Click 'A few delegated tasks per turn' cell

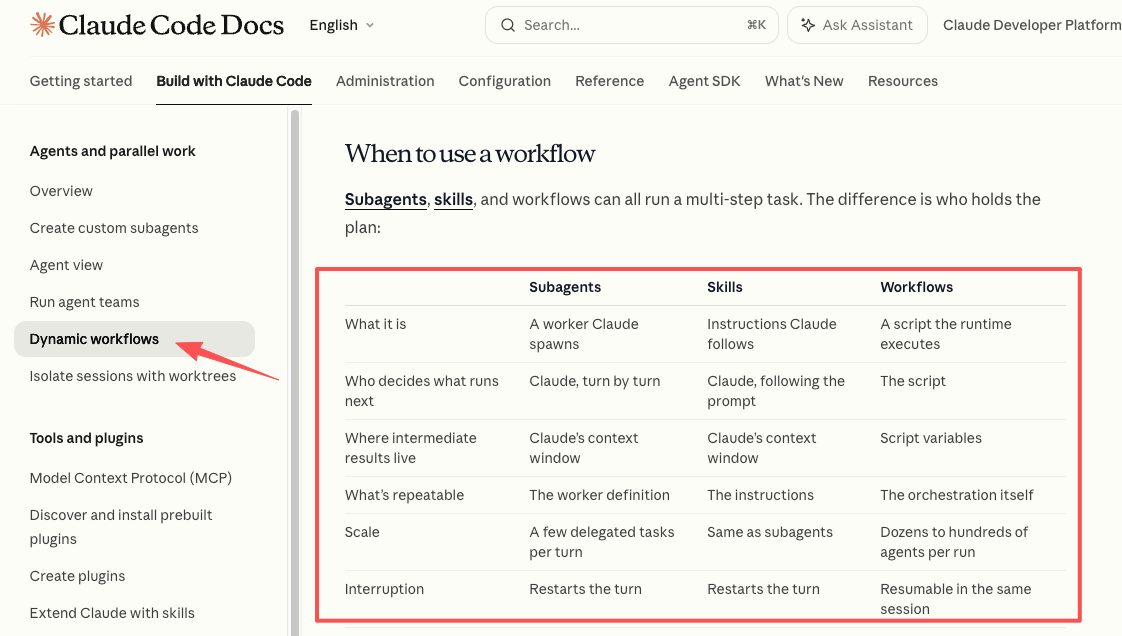tap(602, 542)
